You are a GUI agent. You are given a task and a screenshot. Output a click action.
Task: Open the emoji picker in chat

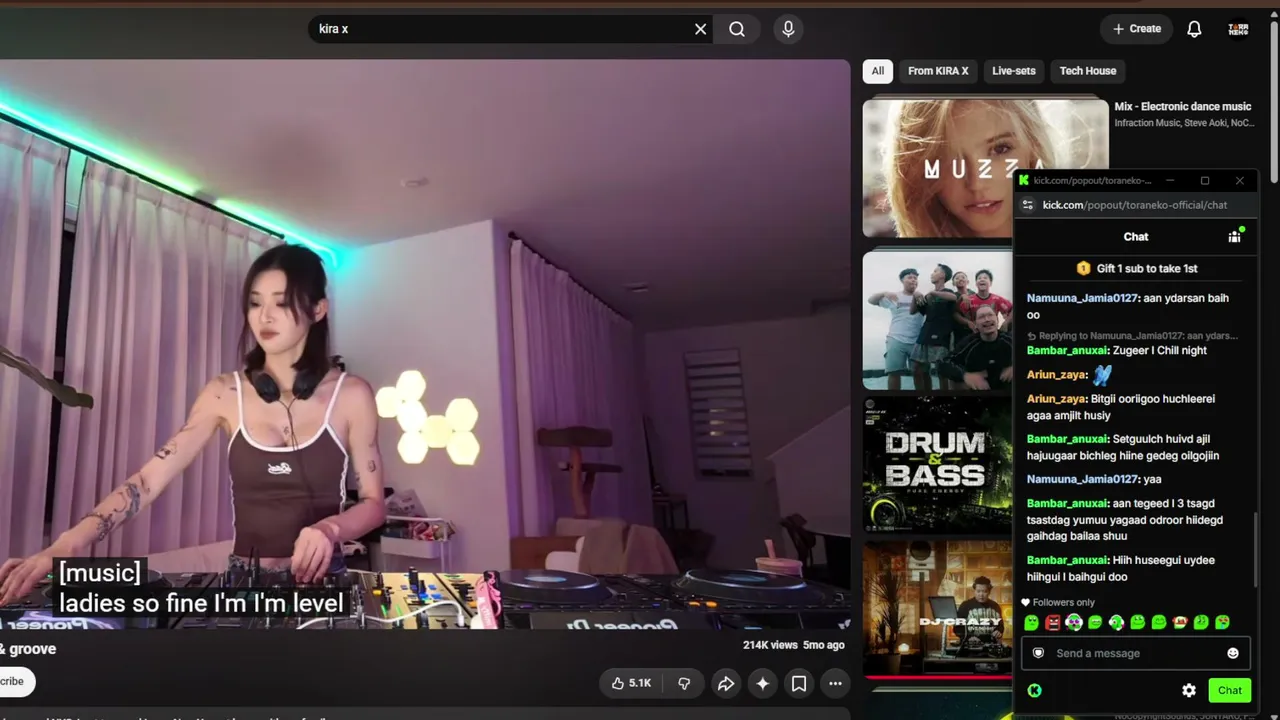(1233, 653)
